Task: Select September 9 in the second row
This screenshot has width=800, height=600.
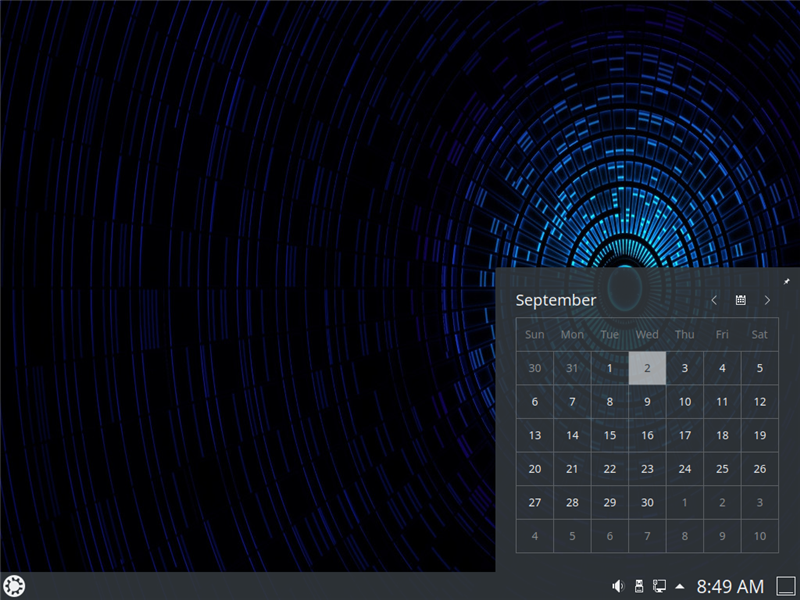Action: click(x=647, y=402)
